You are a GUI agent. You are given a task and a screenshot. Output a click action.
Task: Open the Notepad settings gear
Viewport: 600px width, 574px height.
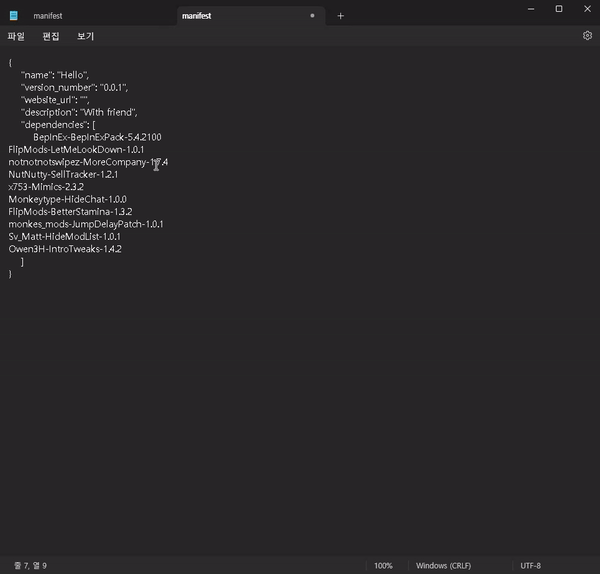point(587,36)
